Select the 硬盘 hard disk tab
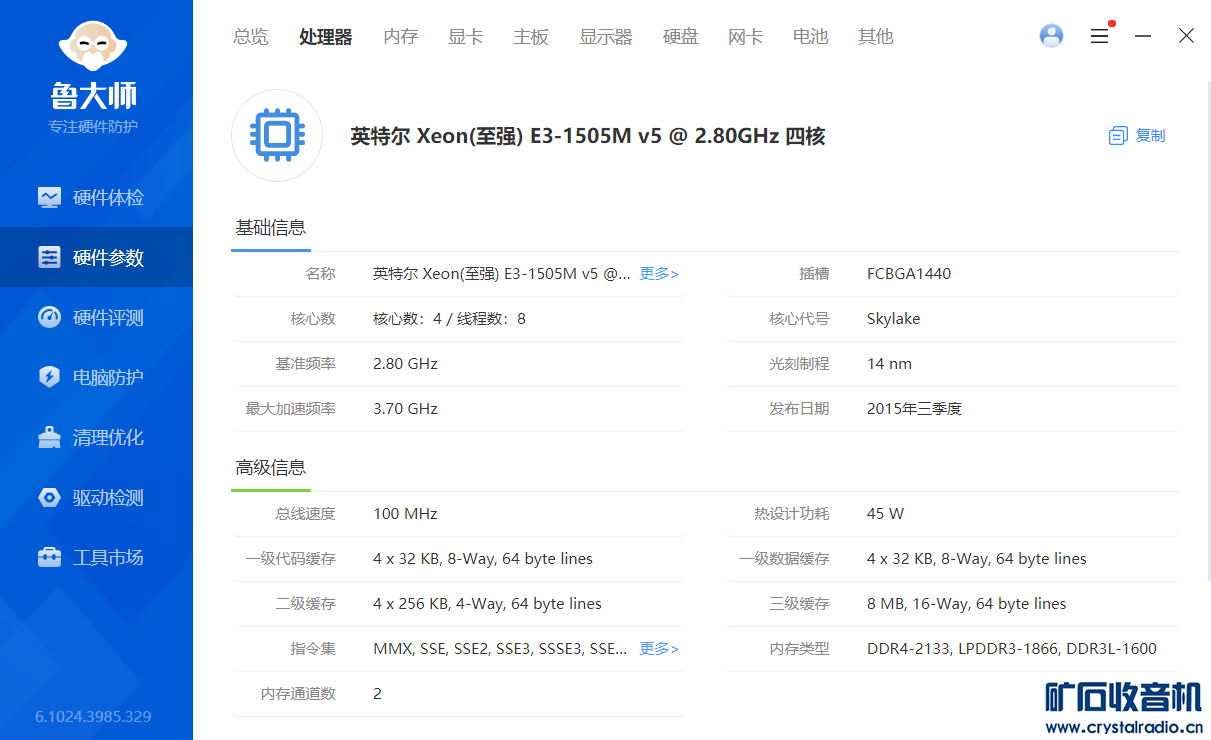The width and height of the screenshot is (1211, 740). [680, 37]
